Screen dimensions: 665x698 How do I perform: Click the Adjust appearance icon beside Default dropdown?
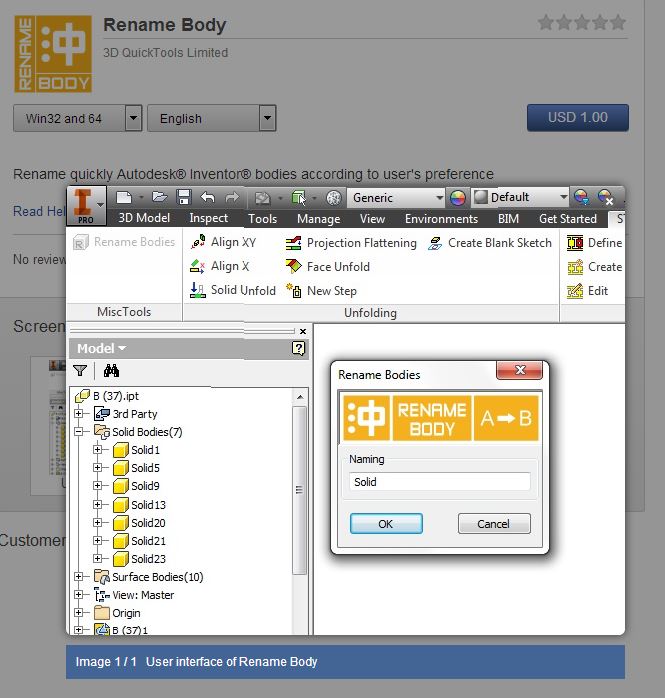[581, 197]
